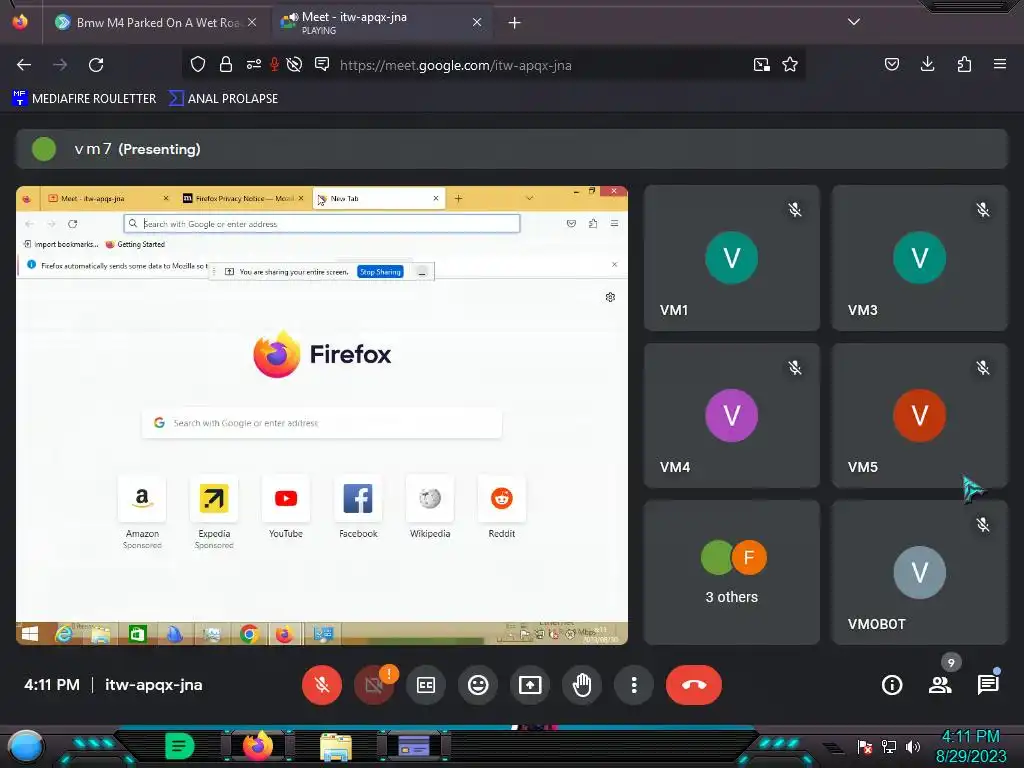Screen dimensions: 1024x768
Task: Open picture-in-picture icon in address bar
Action: click(x=761, y=65)
